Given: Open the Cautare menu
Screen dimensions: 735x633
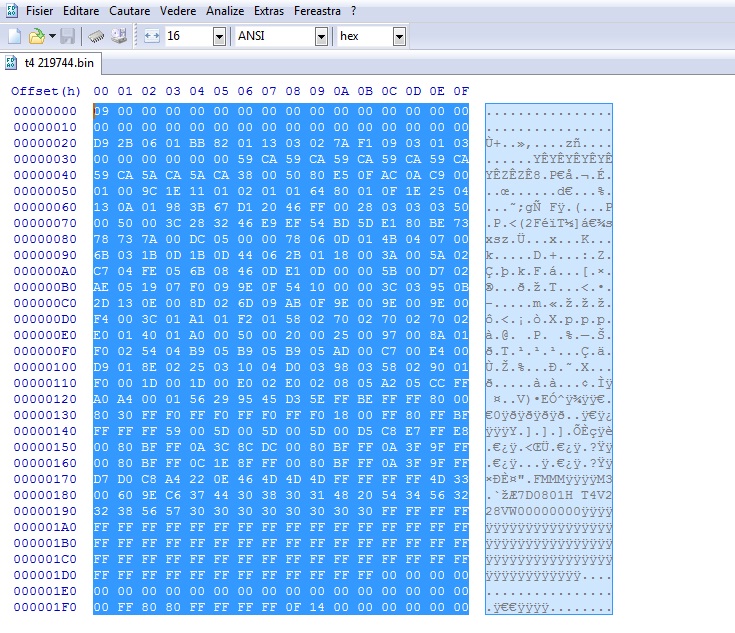Looking at the screenshot, I should coord(129,11).
